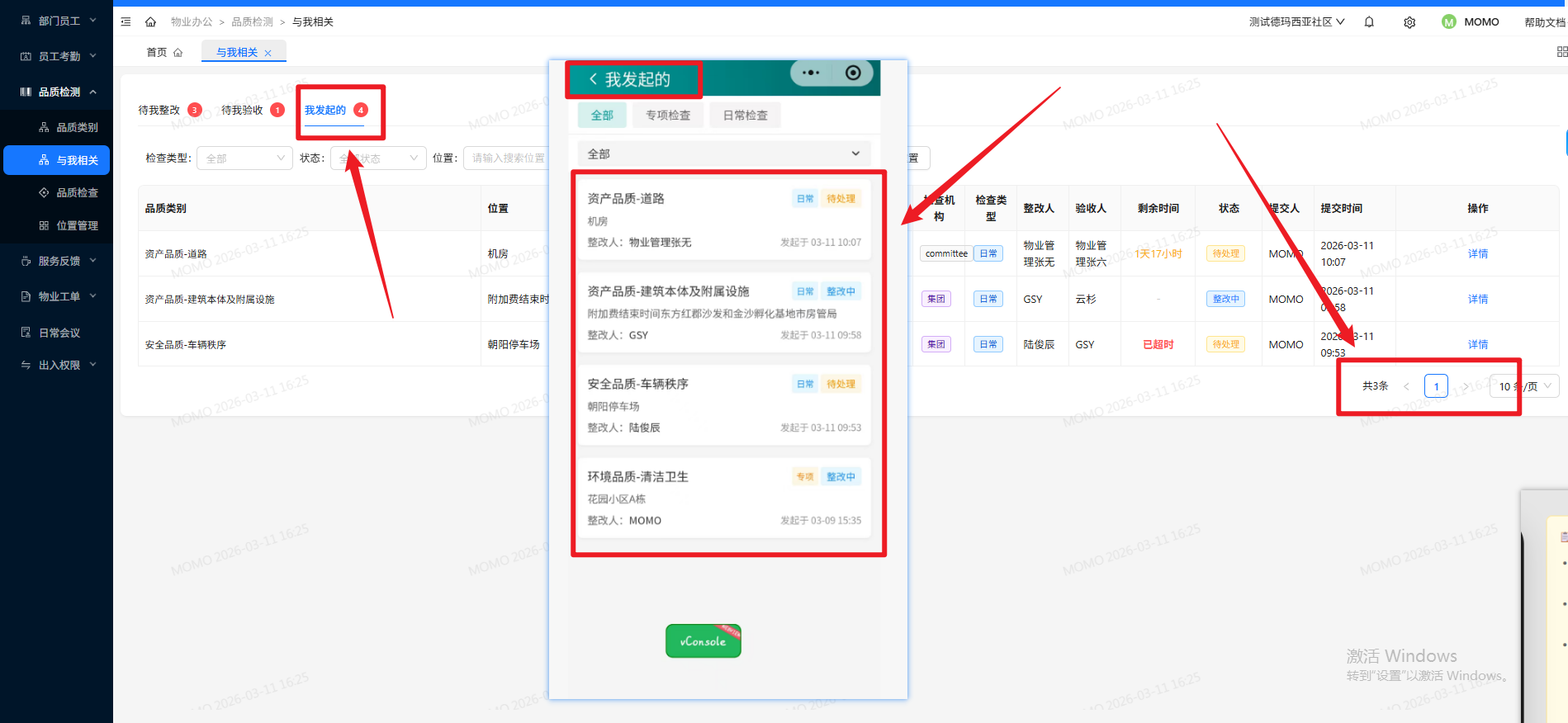1568x723 pixels.
Task: Click 详情 link for 资产品质-道路 row
Action: [1477, 254]
